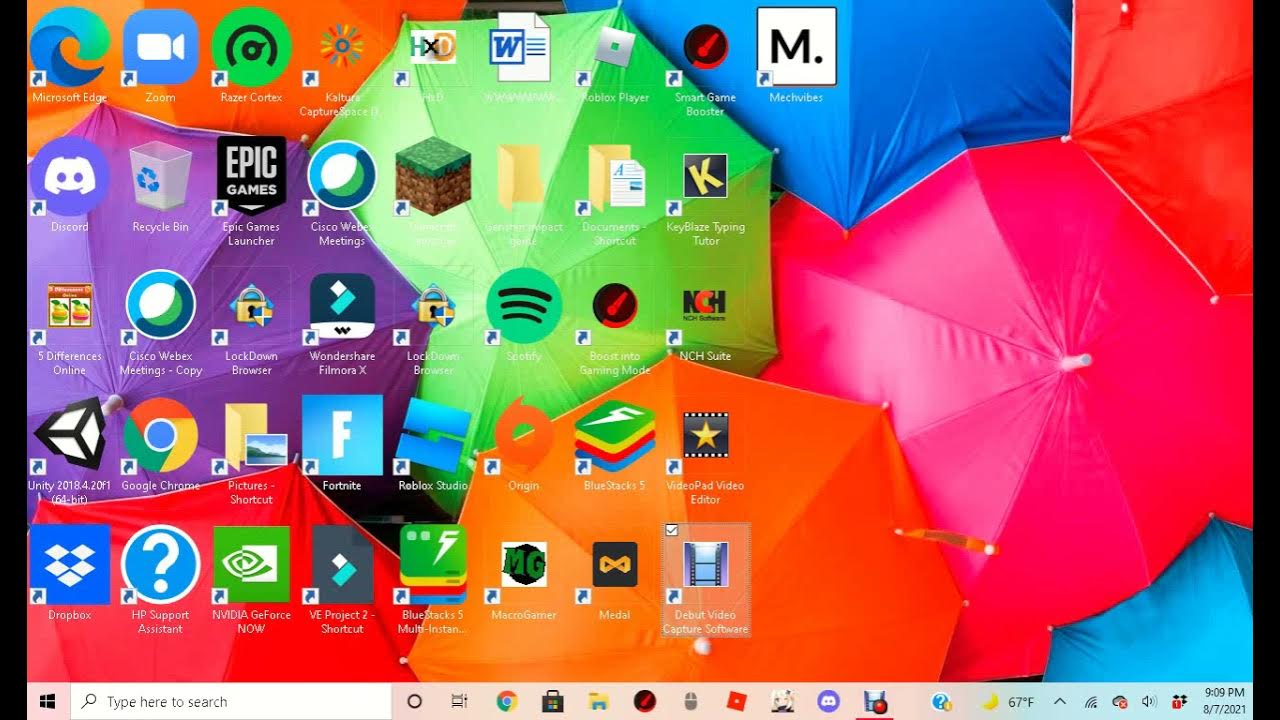Click the Debut Video Capture taskbar button
Viewport: 1280px width, 720px height.
[x=875, y=701]
